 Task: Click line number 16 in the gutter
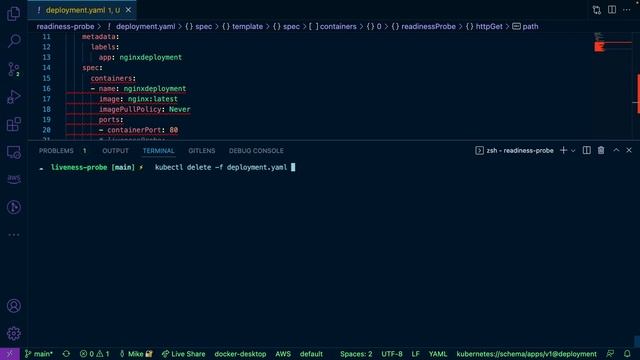pos(46,89)
